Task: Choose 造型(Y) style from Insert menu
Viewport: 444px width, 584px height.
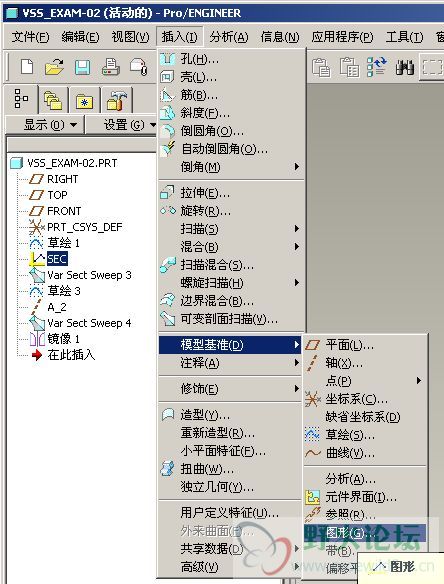Action: [x=230, y=415]
